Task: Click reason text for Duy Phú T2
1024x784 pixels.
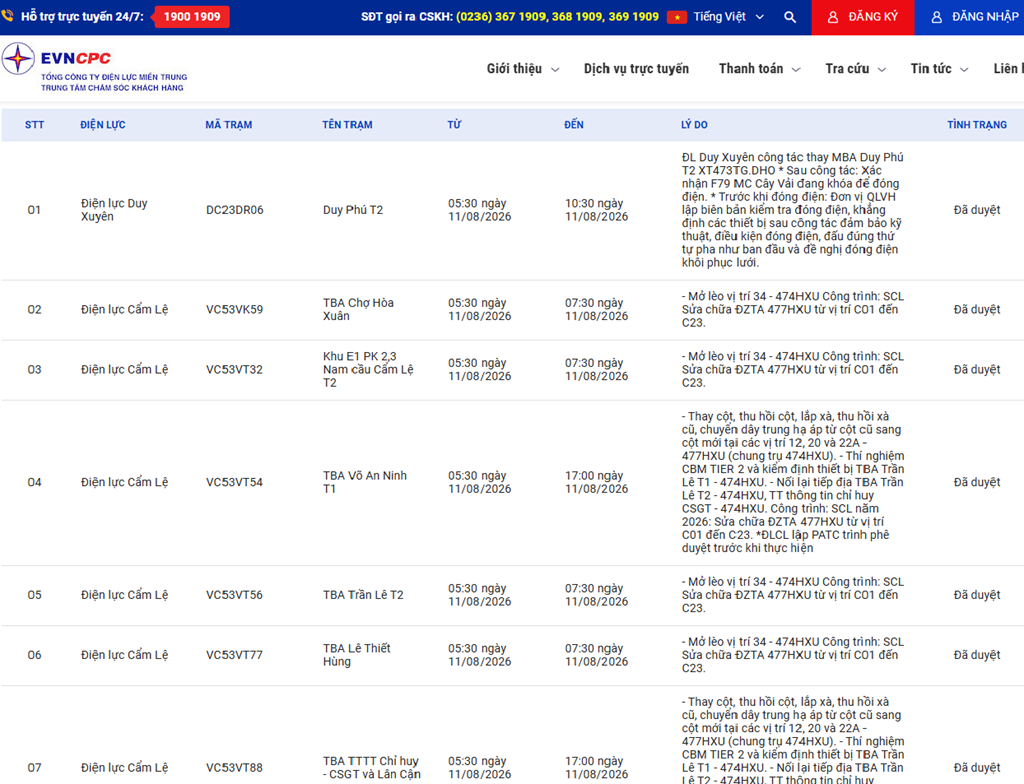Action: 792,210
